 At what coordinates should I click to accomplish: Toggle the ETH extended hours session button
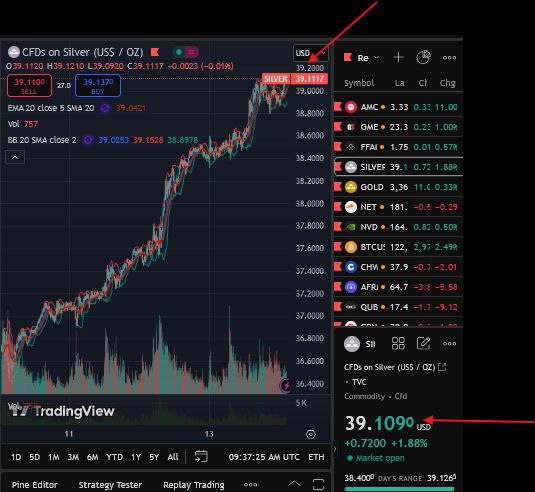tap(316, 457)
